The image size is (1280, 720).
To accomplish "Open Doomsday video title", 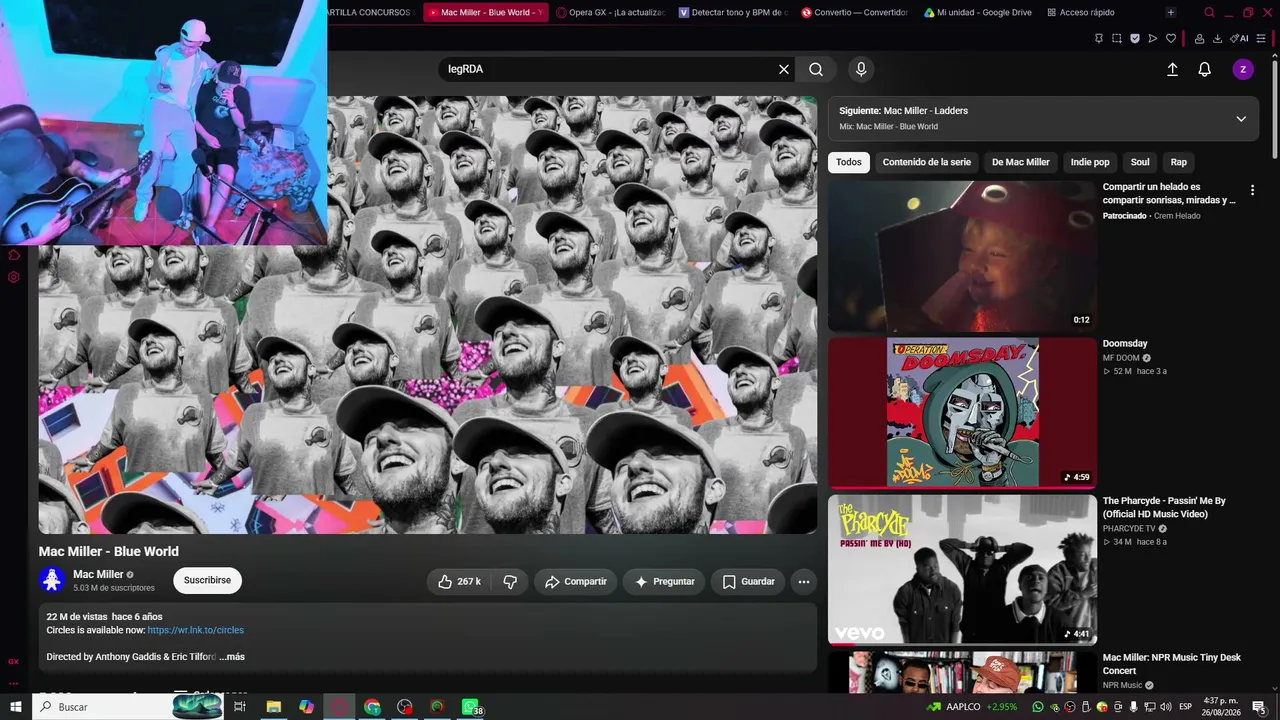I will tap(1125, 344).
